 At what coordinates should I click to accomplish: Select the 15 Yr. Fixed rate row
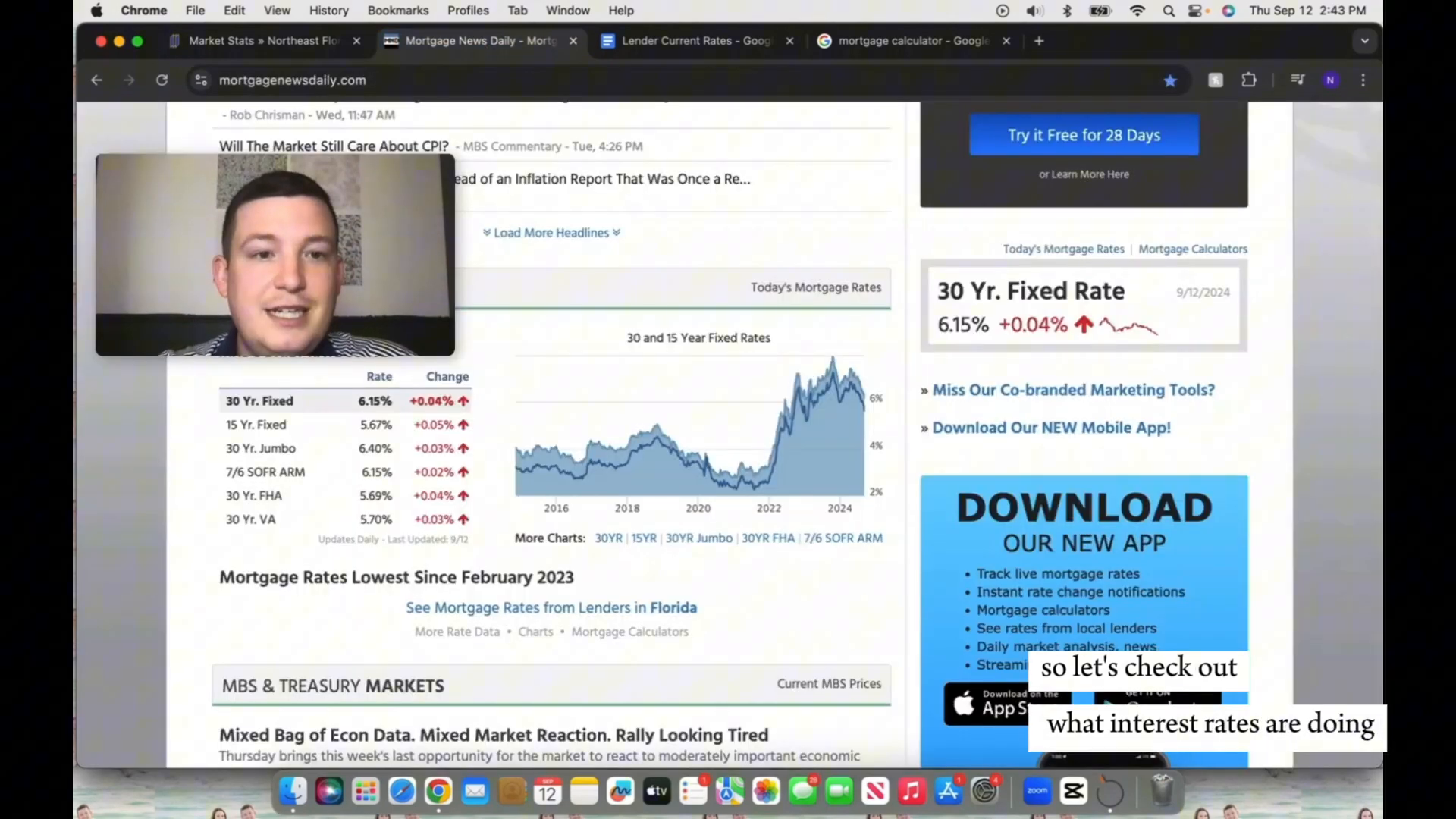[347, 425]
